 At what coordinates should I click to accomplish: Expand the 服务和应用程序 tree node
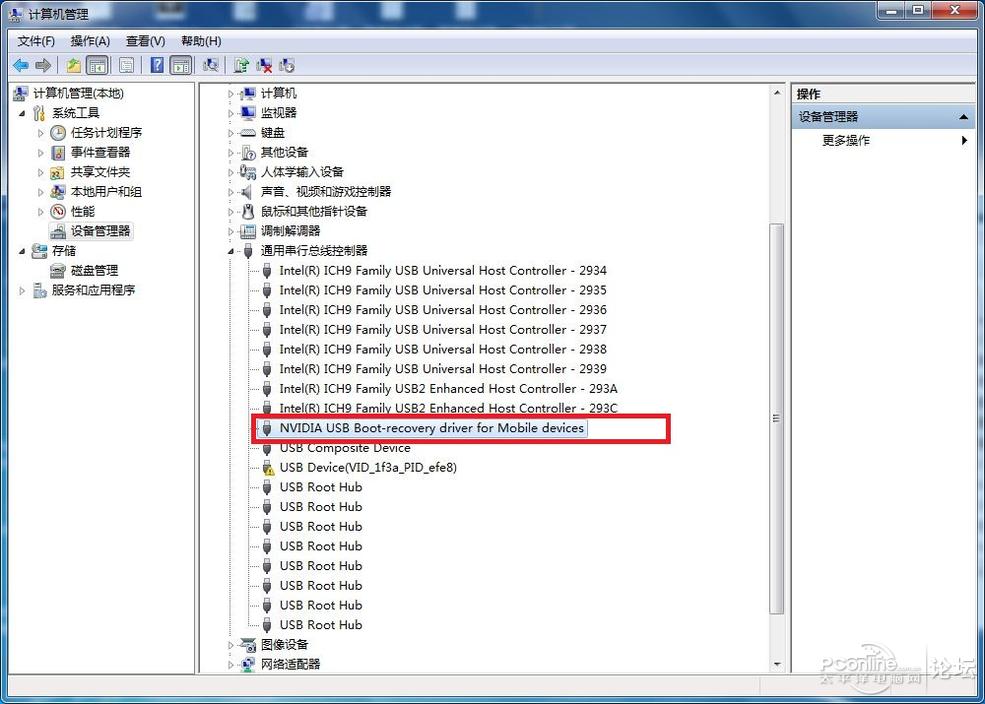[x=22, y=290]
